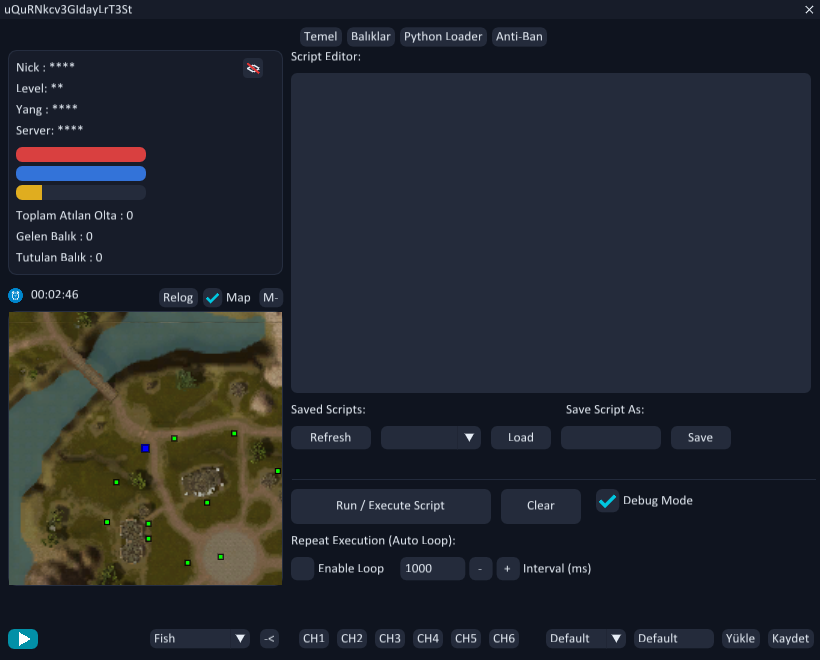This screenshot has width=820, height=660.
Task: Switch to the Temel tab
Action: 321,37
